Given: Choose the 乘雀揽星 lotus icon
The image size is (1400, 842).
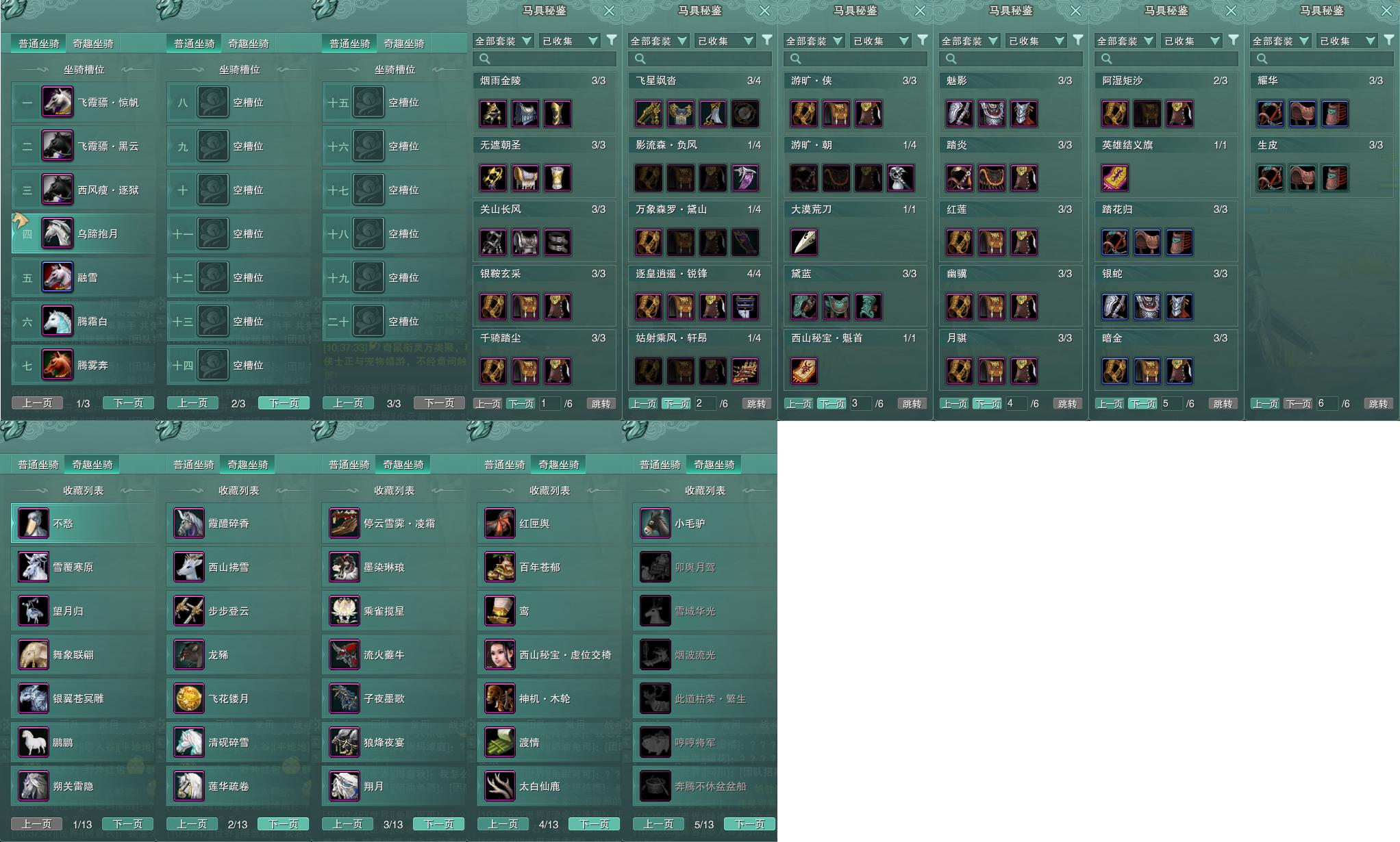Looking at the screenshot, I should (345, 611).
